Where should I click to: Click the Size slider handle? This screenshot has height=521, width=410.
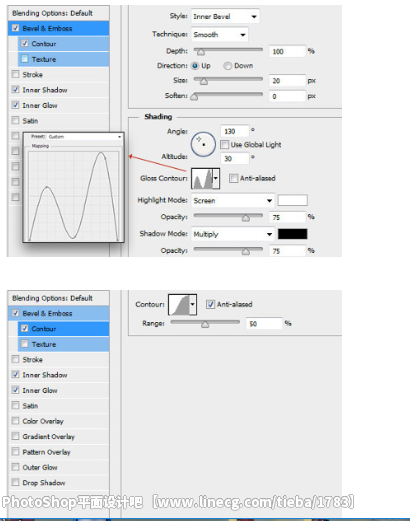click(204, 82)
